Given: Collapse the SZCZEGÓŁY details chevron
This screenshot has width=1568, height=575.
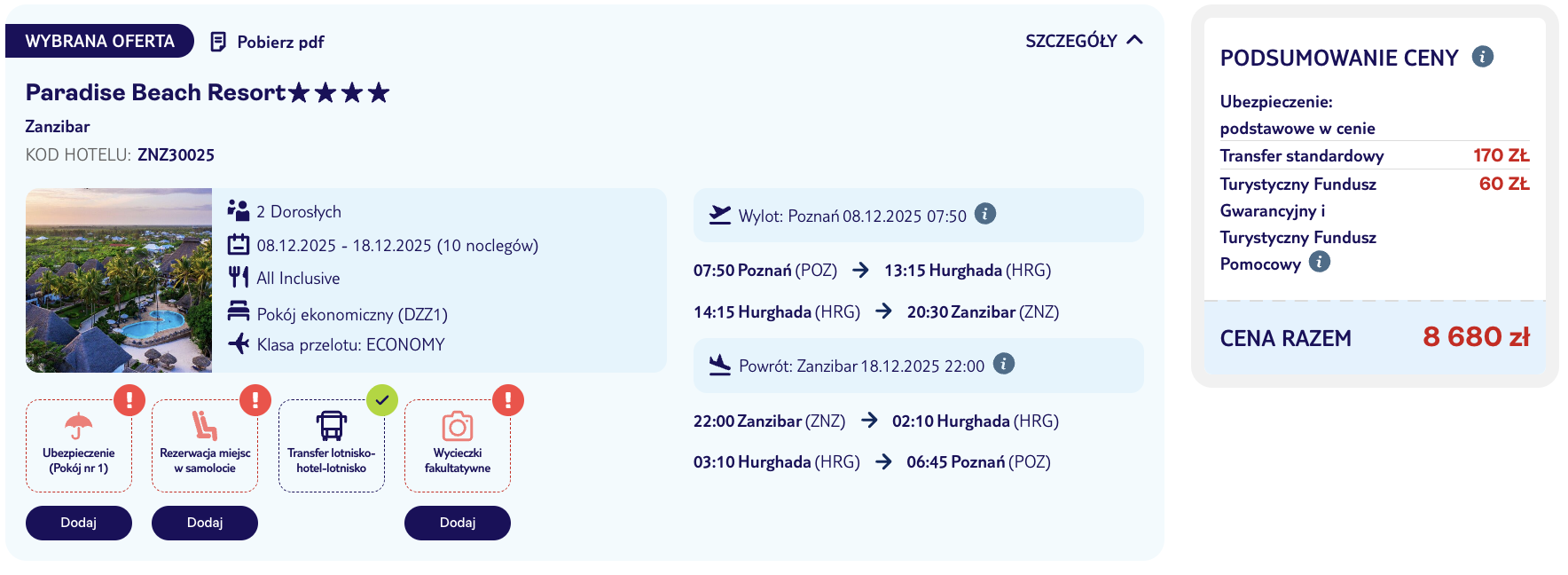Looking at the screenshot, I should pos(1134,40).
